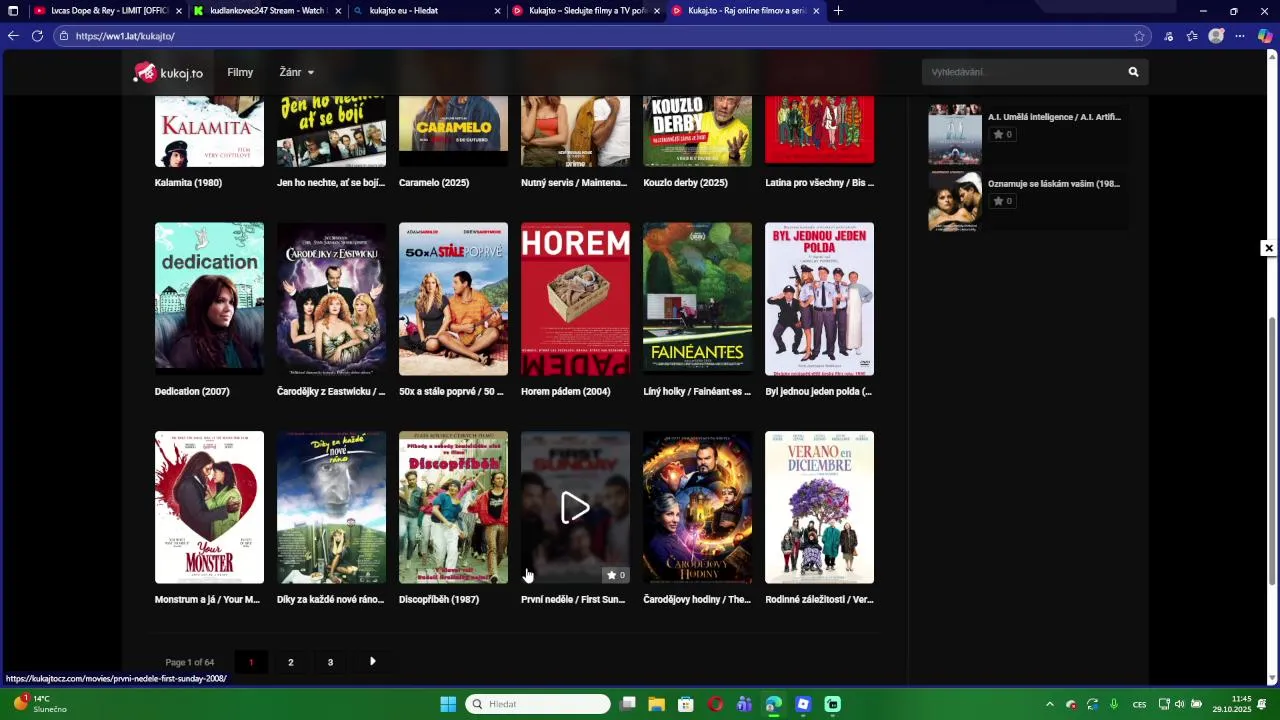Image resolution: width=1280 pixels, height=720 pixels.
Task: Open browser favorites icon
Action: 1192,36
